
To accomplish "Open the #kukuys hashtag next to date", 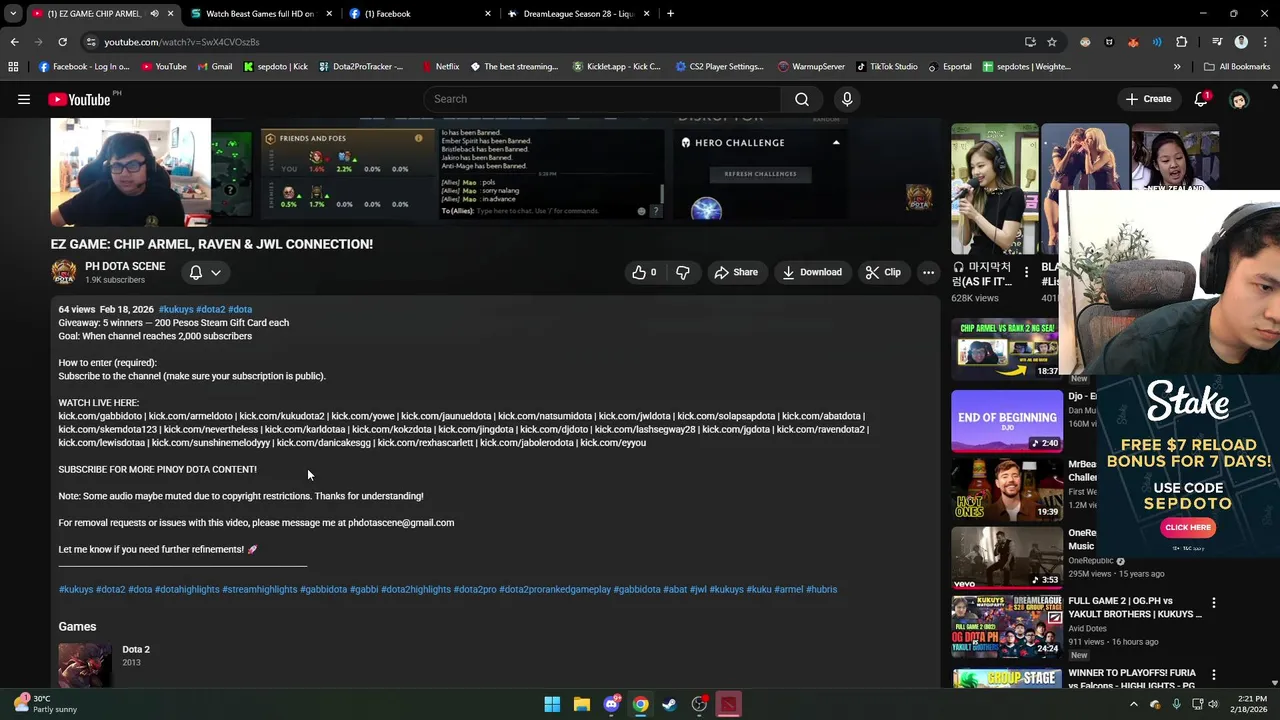I will (176, 309).
